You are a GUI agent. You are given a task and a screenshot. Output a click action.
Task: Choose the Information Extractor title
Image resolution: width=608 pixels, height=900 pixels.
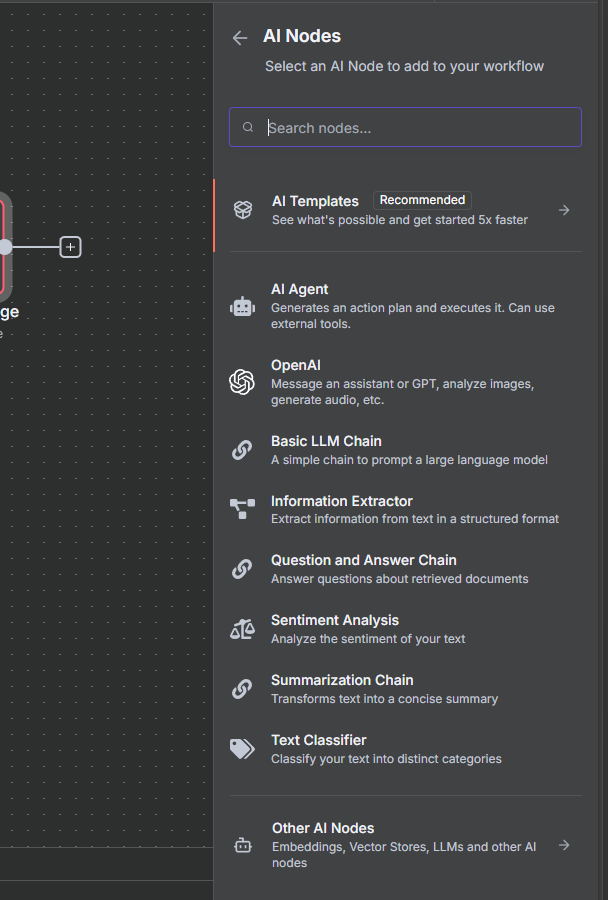(x=342, y=501)
